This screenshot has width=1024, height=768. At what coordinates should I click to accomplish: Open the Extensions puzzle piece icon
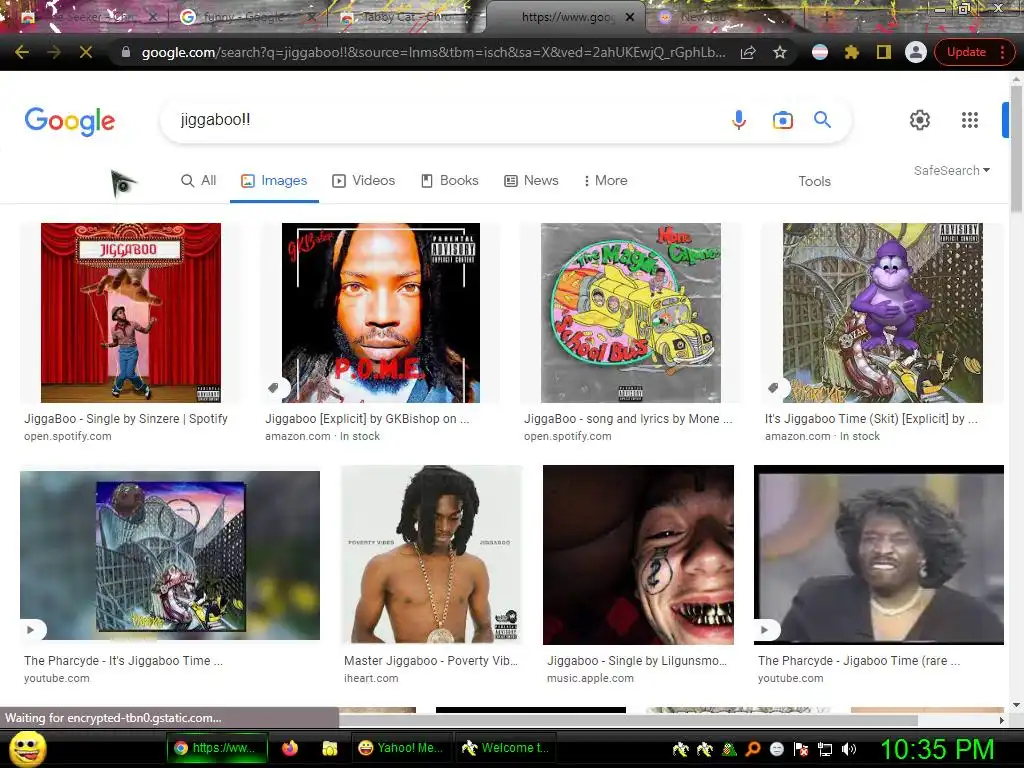coord(852,52)
